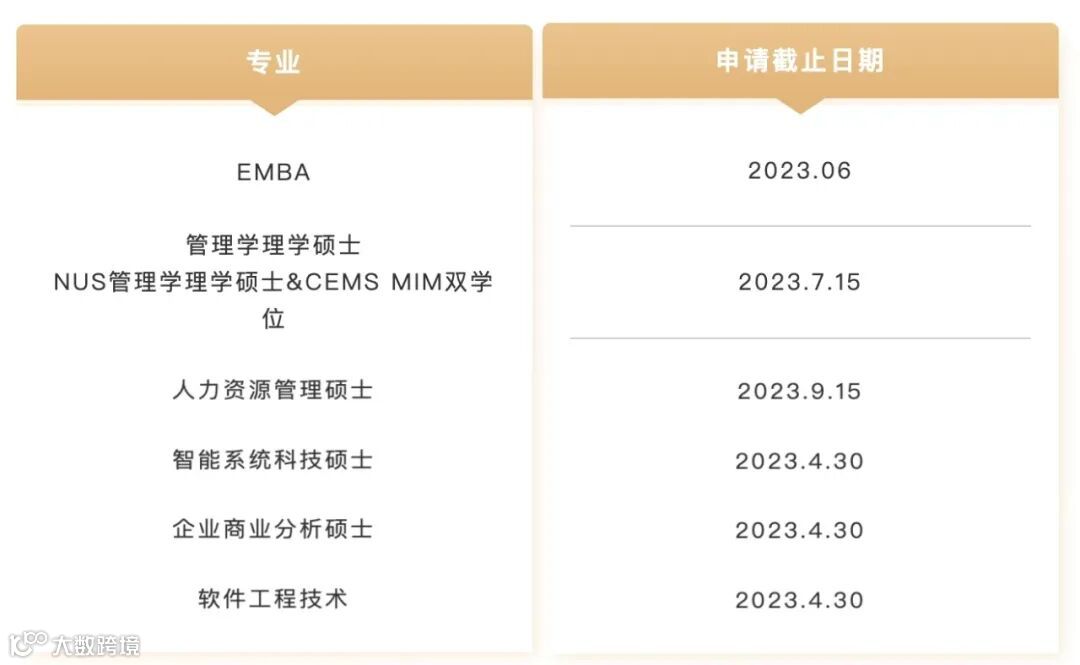The image size is (1080, 665).
Task: Click the arrow pointer below 申请截止日期 header
Action: coord(800,106)
